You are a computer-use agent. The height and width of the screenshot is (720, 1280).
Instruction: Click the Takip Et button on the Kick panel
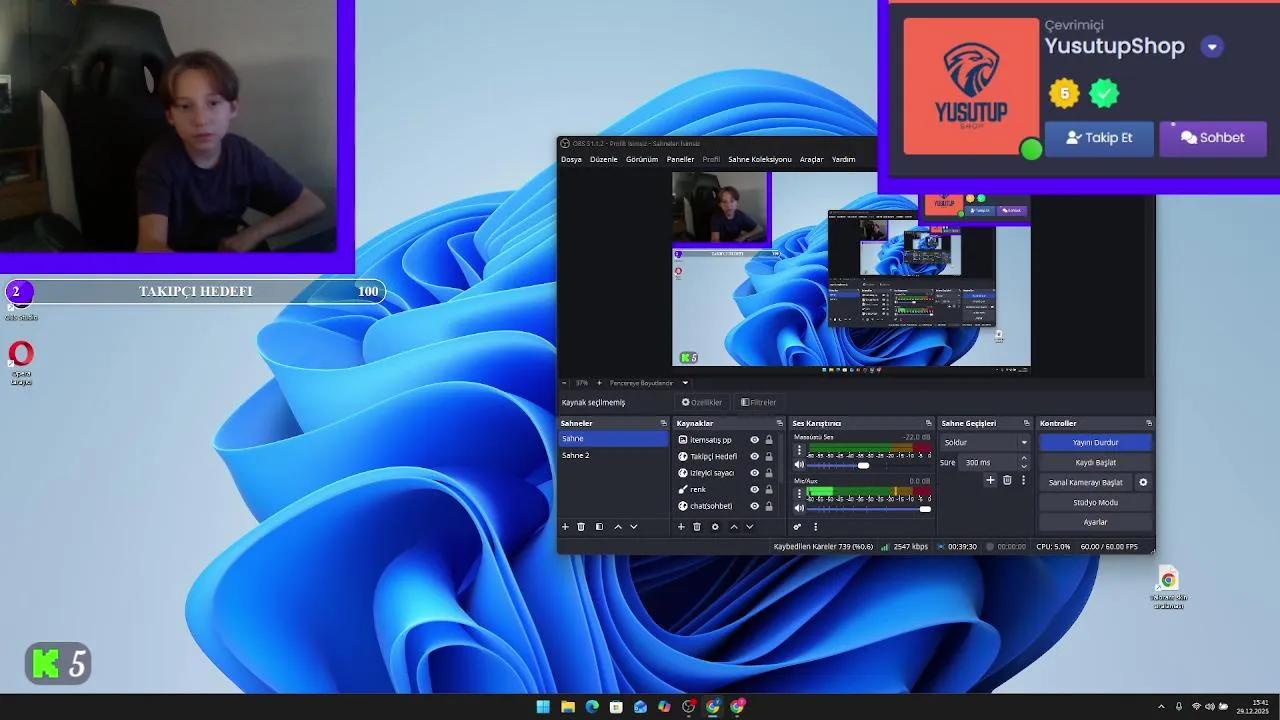tap(1099, 138)
